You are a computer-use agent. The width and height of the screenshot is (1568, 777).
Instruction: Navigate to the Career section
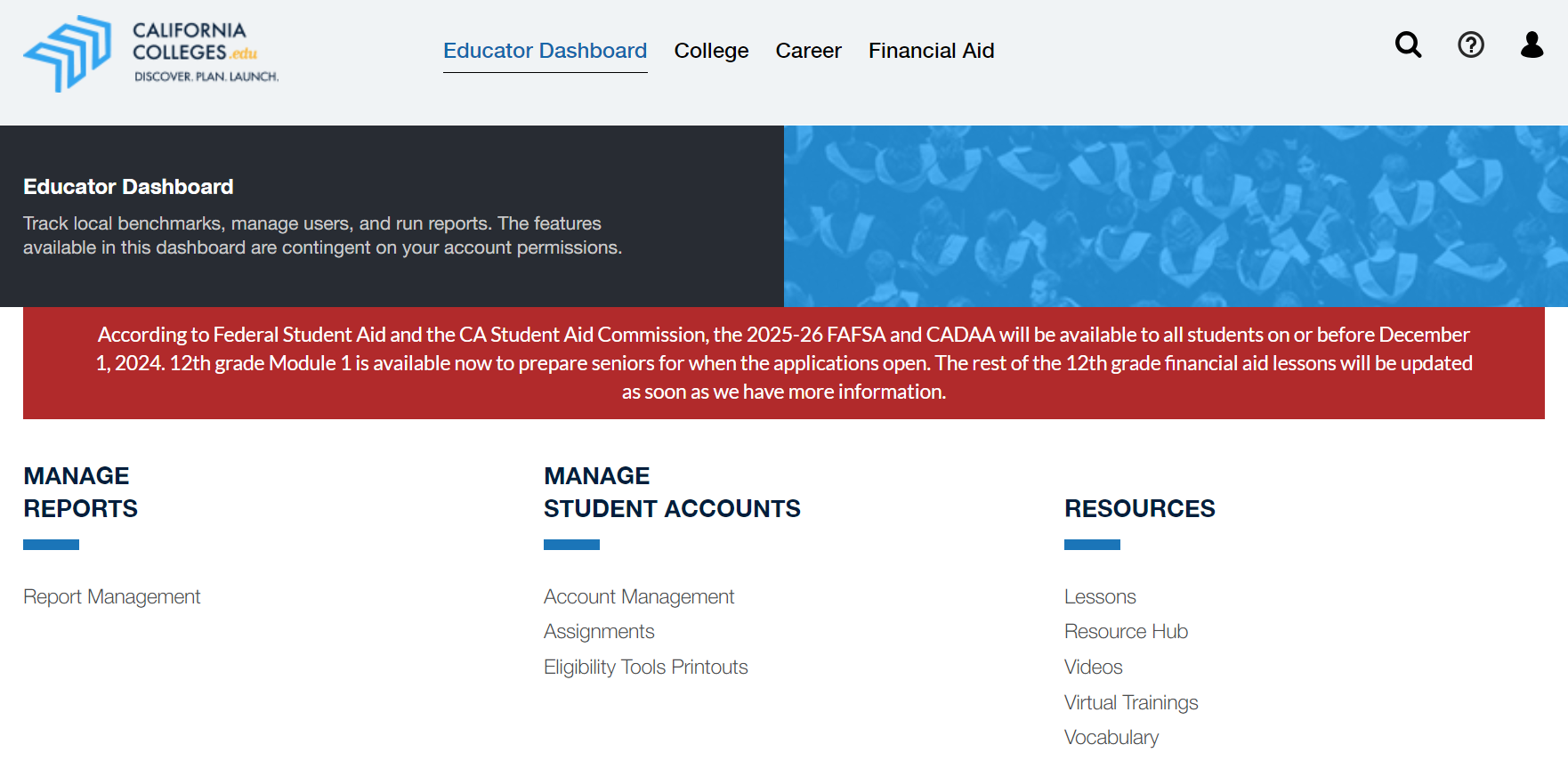(x=808, y=51)
